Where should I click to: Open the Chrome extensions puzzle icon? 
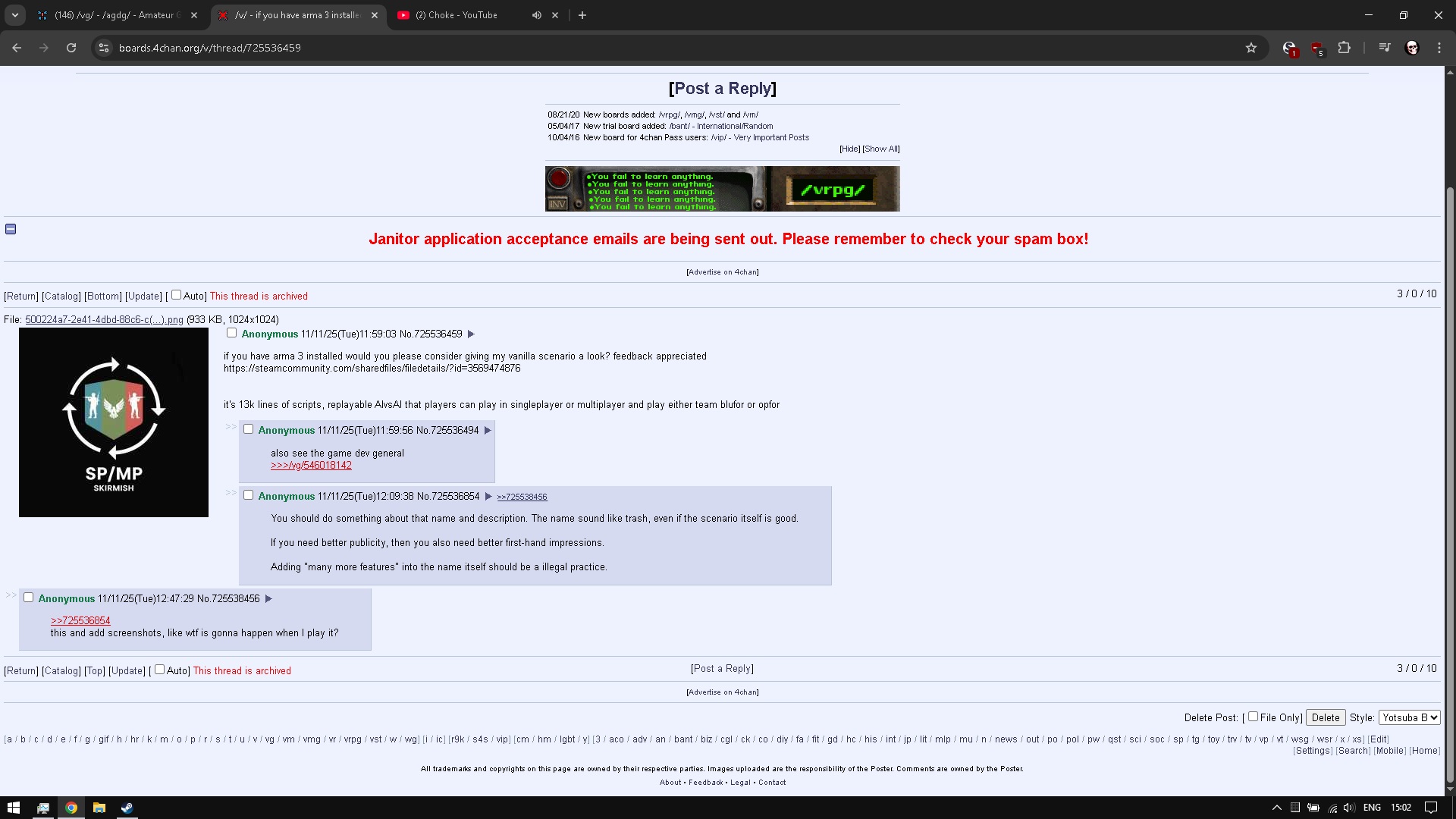tap(1344, 48)
